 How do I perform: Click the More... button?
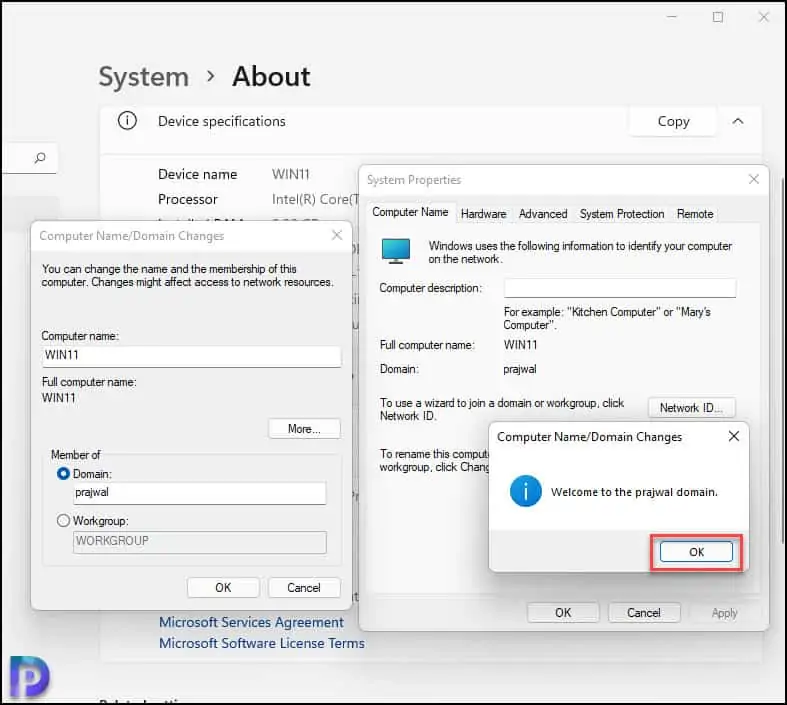(304, 429)
